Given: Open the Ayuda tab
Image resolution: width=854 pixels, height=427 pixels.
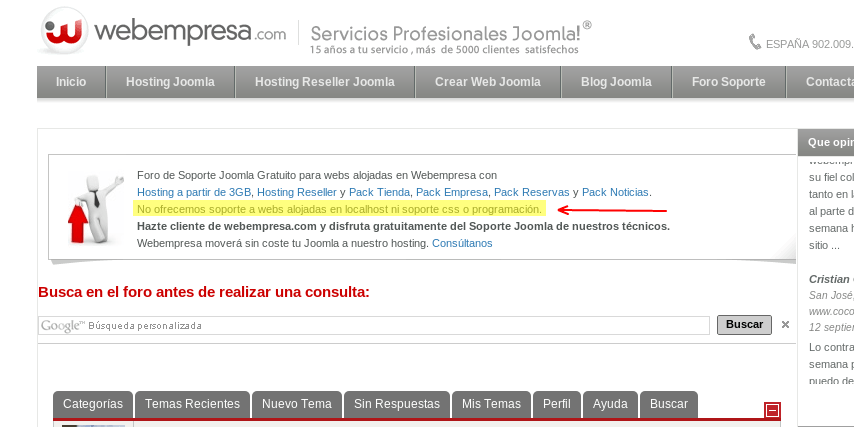Looking at the screenshot, I should 610,404.
